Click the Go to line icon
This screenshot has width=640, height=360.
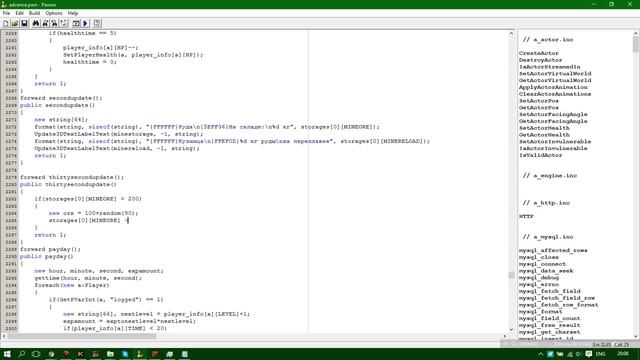(64, 23)
